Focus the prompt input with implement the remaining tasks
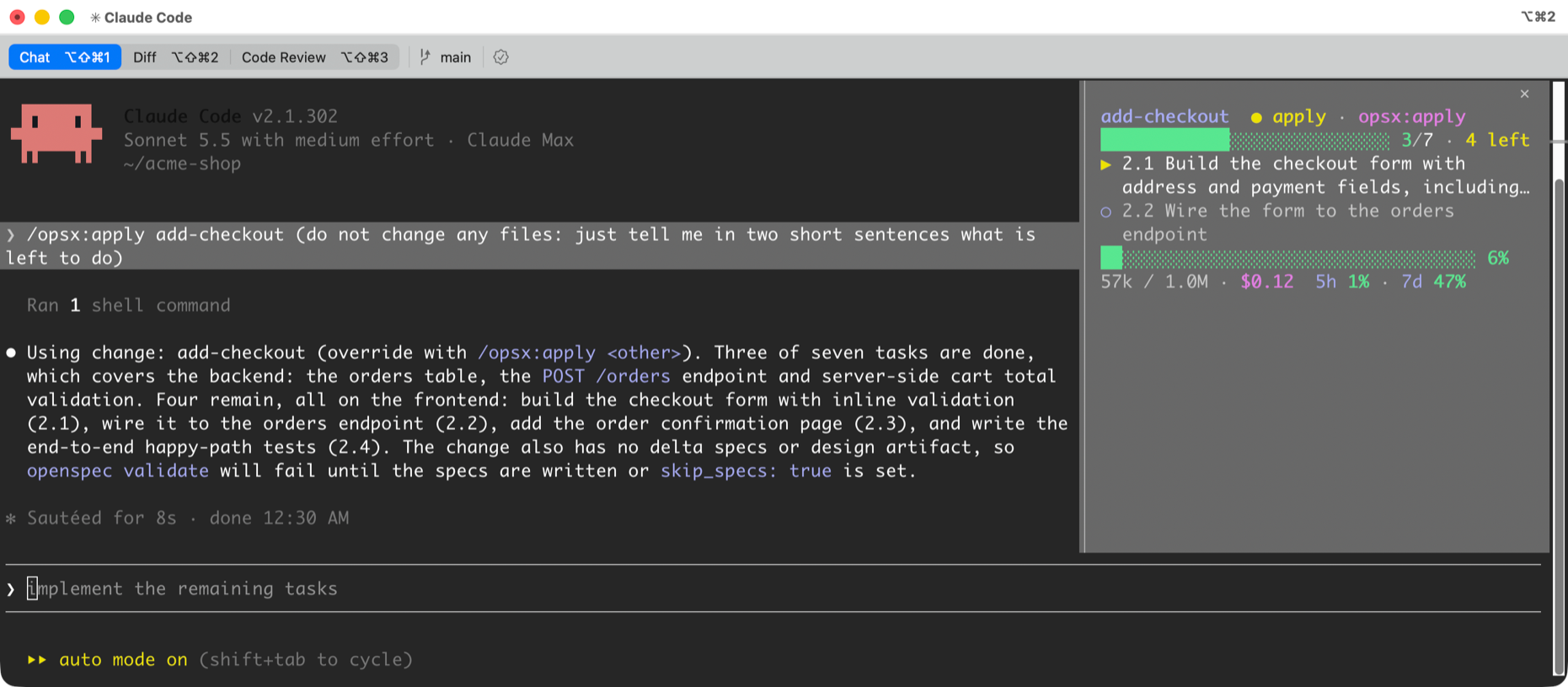The height and width of the screenshot is (687, 1568). coord(773,588)
